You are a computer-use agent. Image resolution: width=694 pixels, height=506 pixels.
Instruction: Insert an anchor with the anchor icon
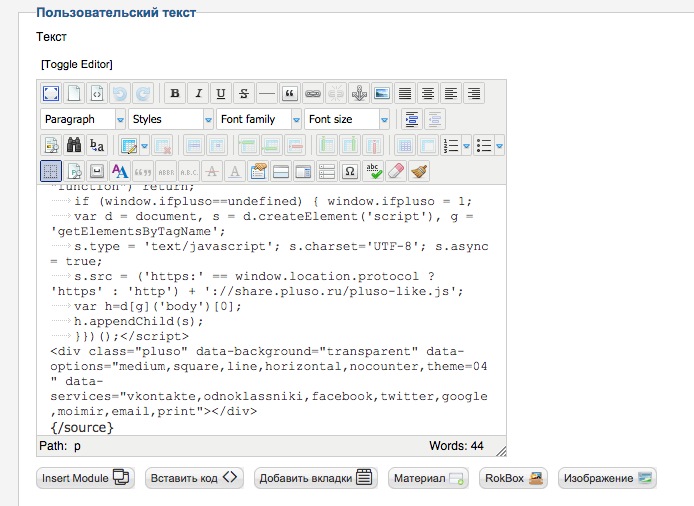click(359, 93)
